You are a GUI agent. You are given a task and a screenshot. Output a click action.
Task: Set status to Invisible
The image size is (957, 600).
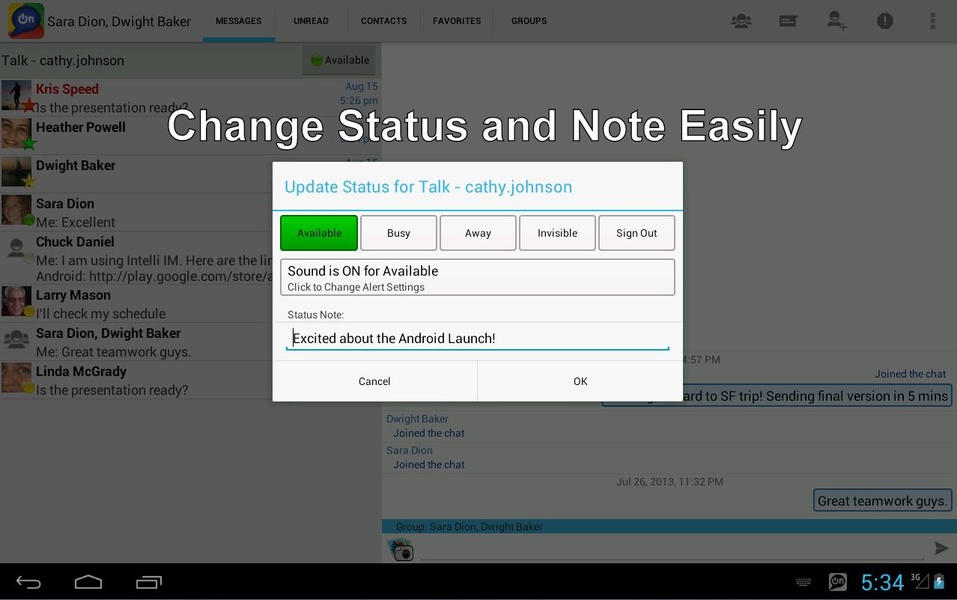557,233
